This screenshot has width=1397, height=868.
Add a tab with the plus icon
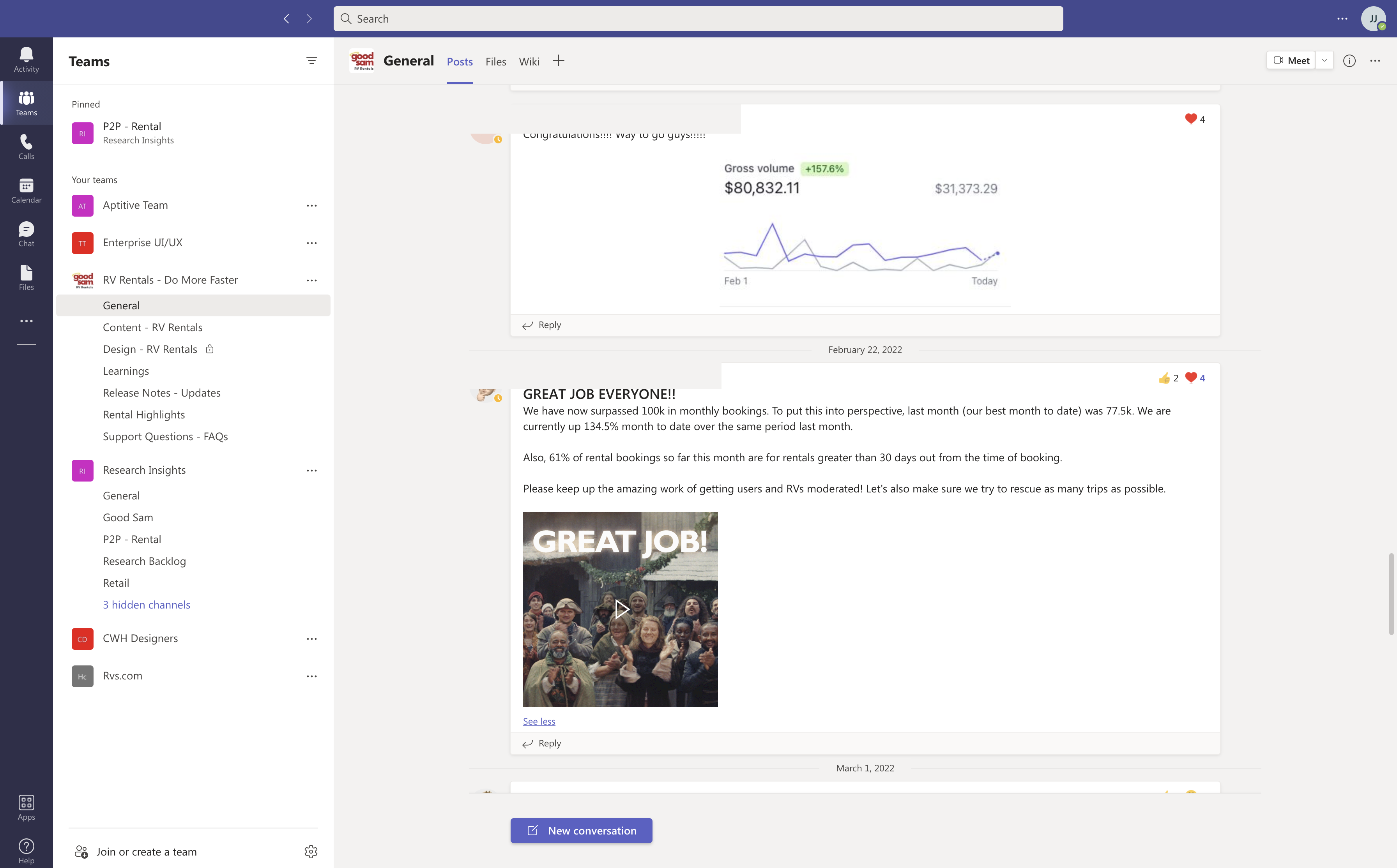(559, 60)
